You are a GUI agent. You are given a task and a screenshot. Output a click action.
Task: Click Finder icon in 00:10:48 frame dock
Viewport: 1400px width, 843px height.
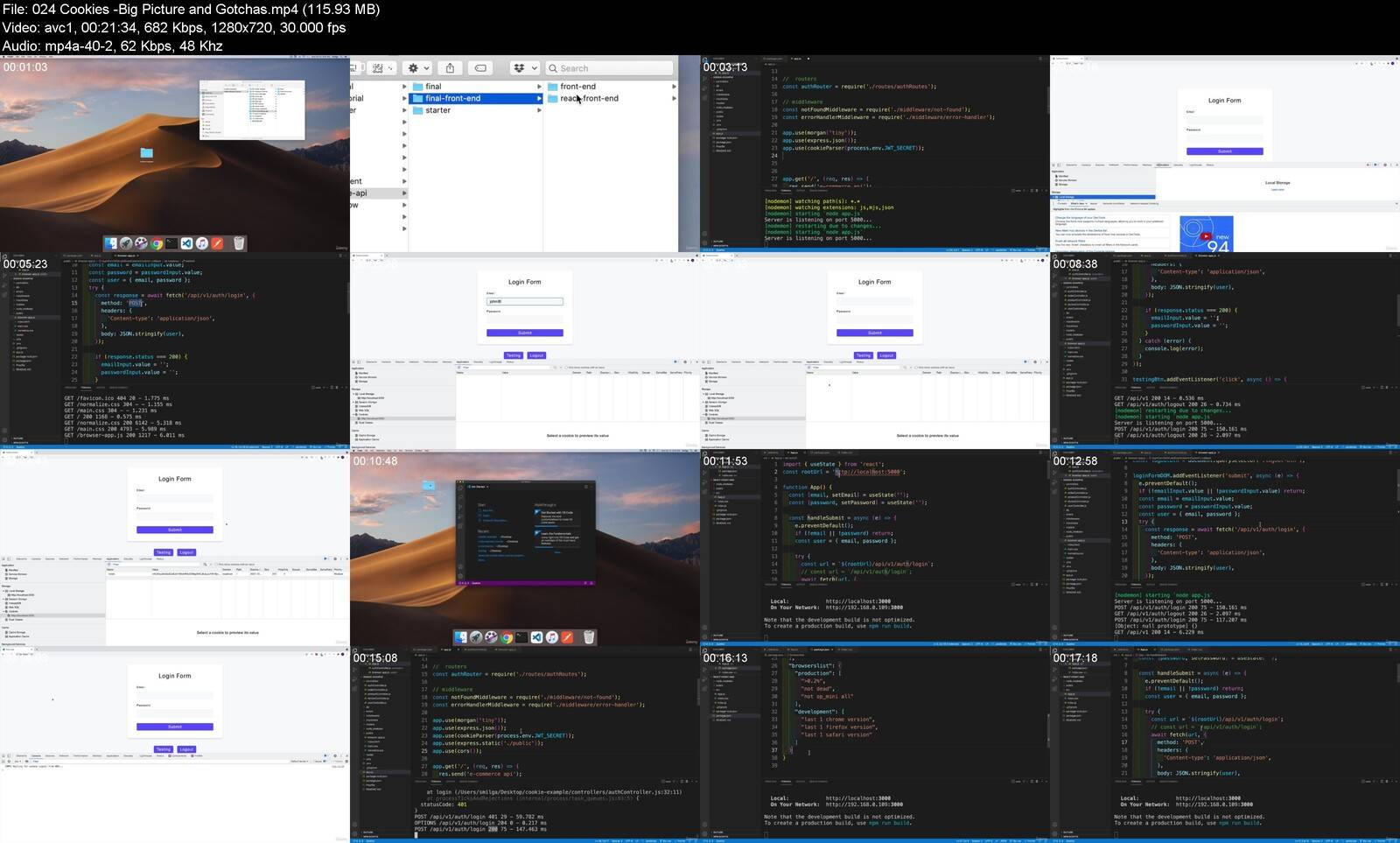pos(461,637)
